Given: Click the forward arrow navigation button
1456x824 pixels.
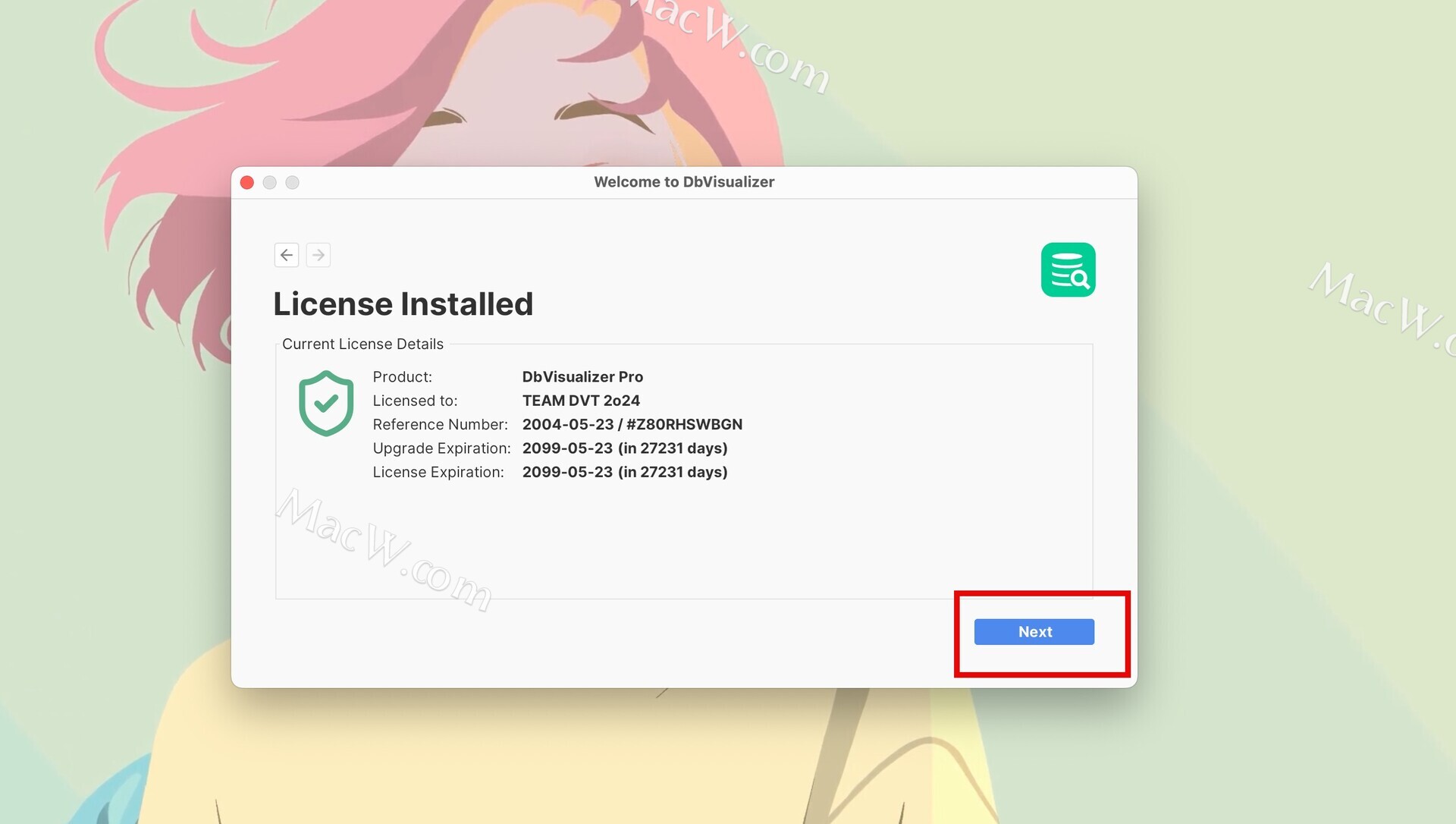Looking at the screenshot, I should pos(318,255).
